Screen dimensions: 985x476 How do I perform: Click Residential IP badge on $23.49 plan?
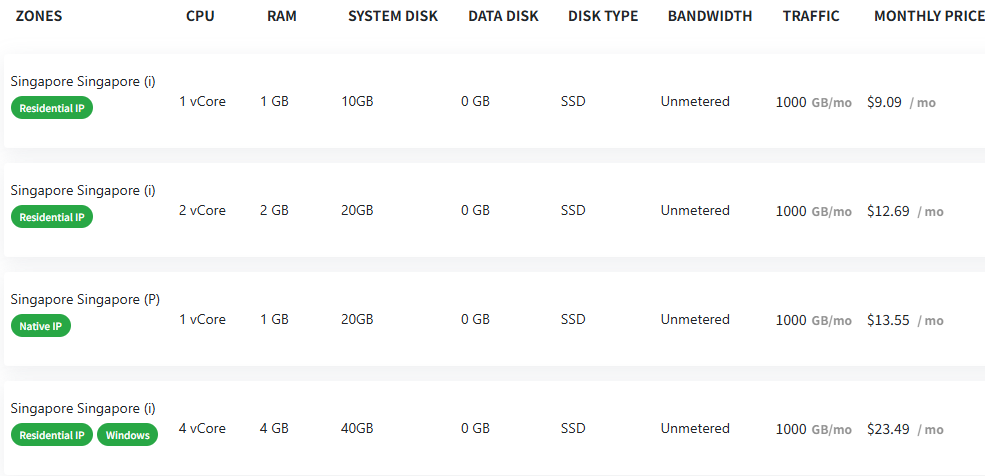(x=52, y=435)
